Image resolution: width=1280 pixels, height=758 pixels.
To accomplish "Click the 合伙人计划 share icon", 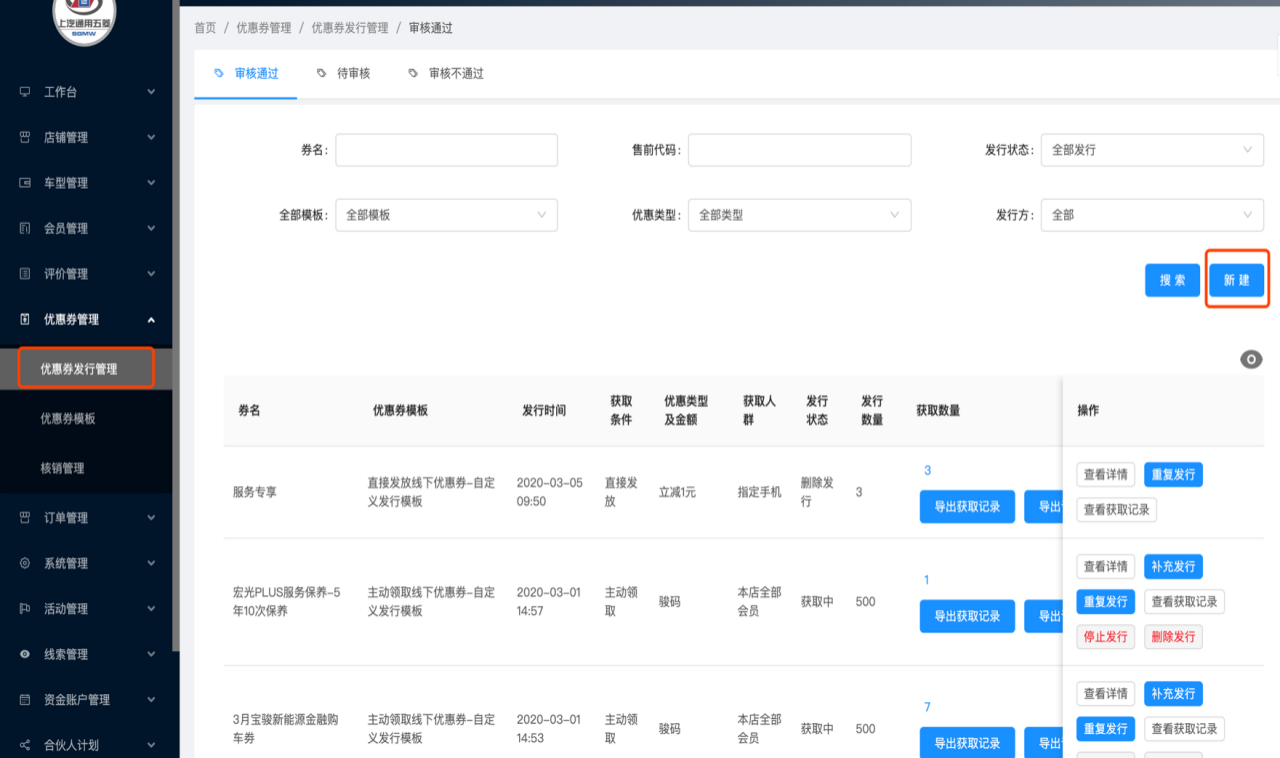I will [25, 745].
